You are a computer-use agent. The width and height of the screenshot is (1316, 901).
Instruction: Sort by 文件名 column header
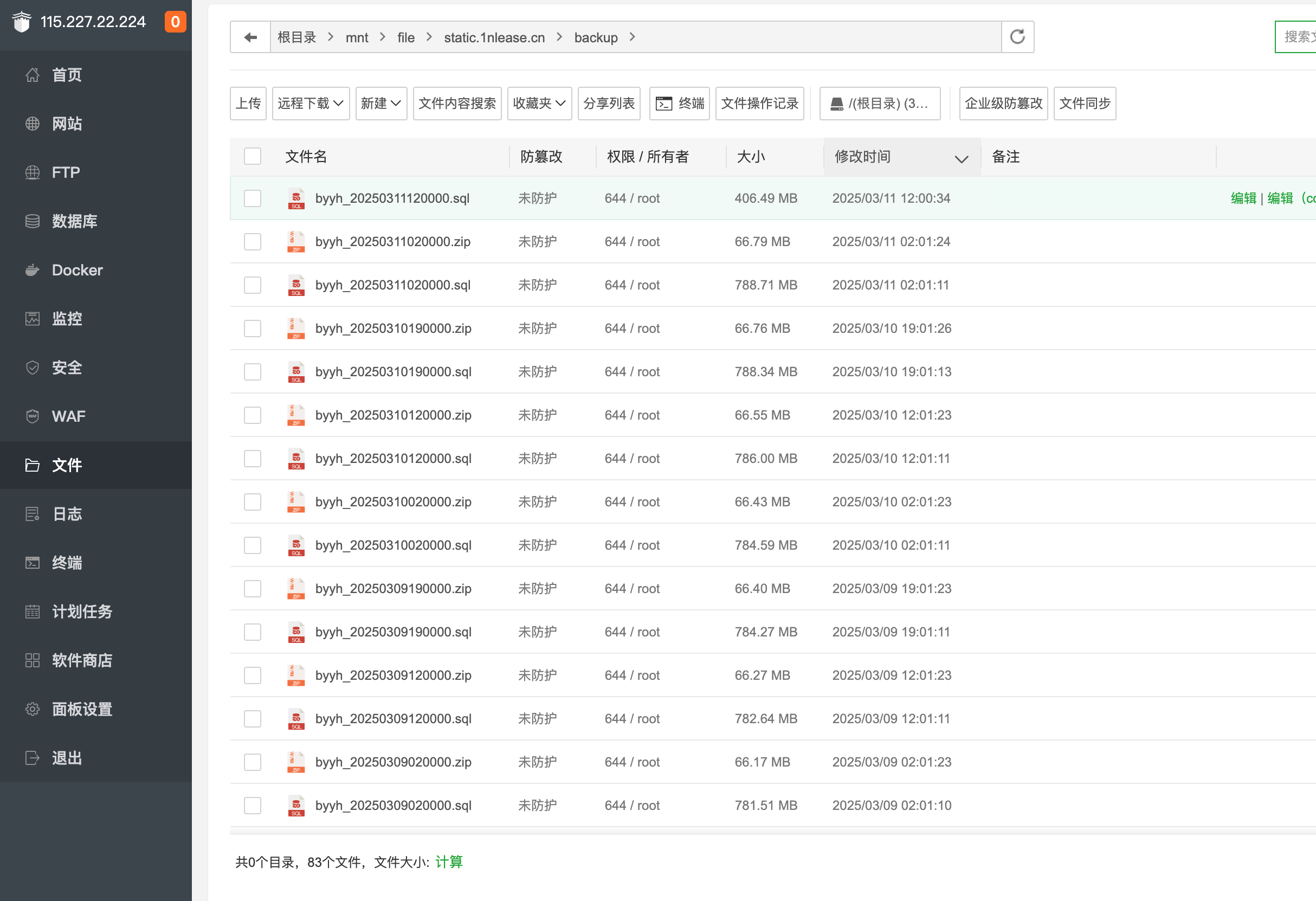[x=306, y=157]
